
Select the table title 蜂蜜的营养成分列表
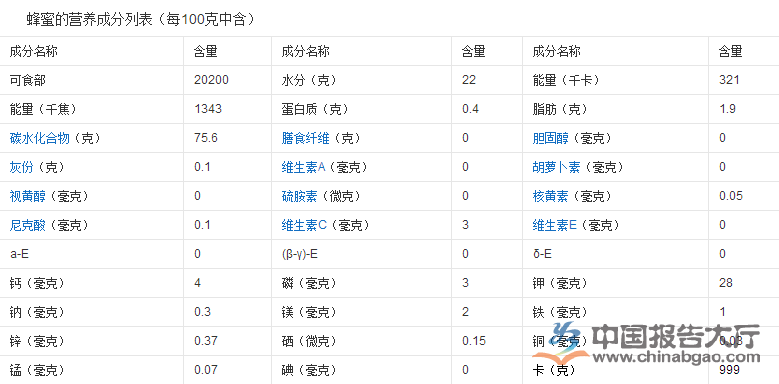[89, 19]
